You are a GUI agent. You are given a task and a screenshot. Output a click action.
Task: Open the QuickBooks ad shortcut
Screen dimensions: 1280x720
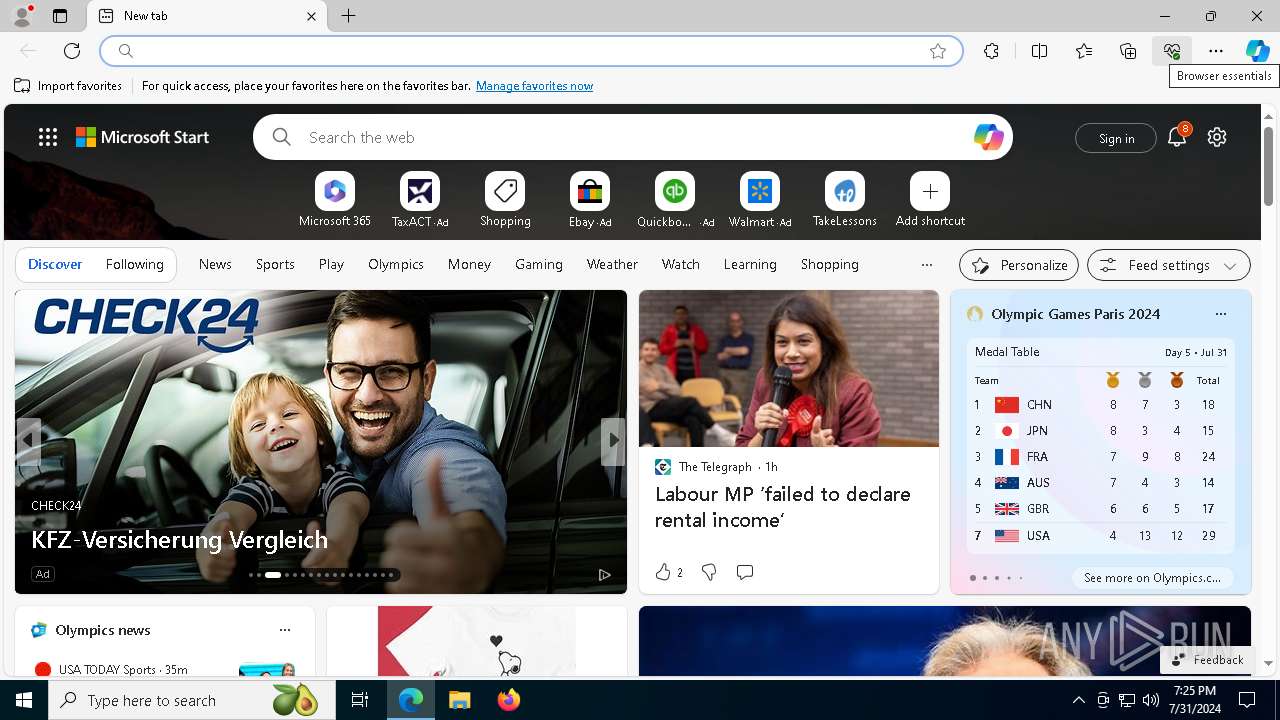[x=675, y=191]
